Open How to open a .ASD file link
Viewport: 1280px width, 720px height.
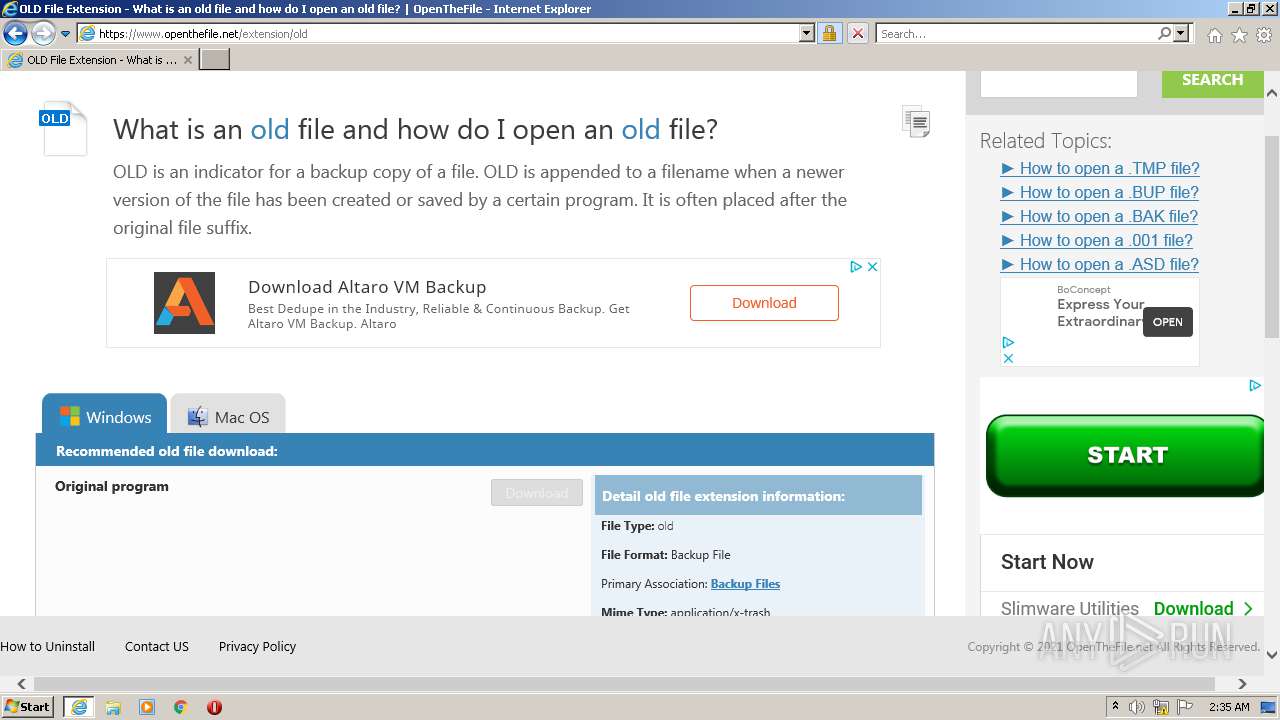(1100, 264)
